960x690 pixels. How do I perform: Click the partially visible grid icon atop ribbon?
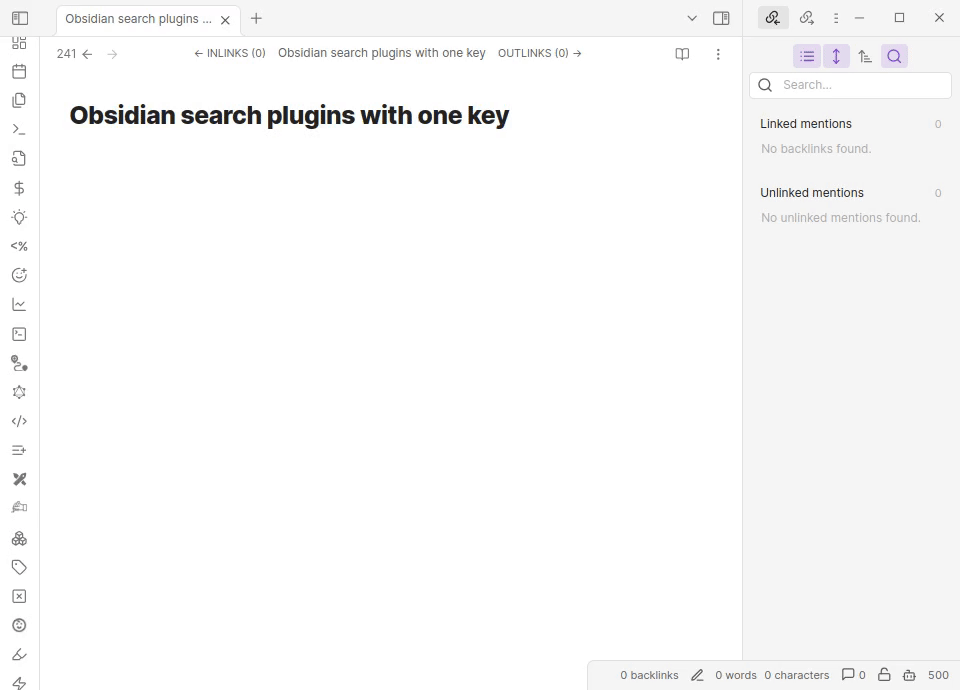pos(19,43)
